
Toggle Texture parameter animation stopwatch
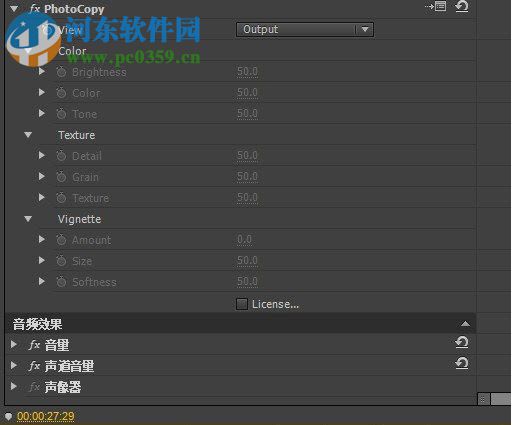pyautogui.click(x=61, y=198)
